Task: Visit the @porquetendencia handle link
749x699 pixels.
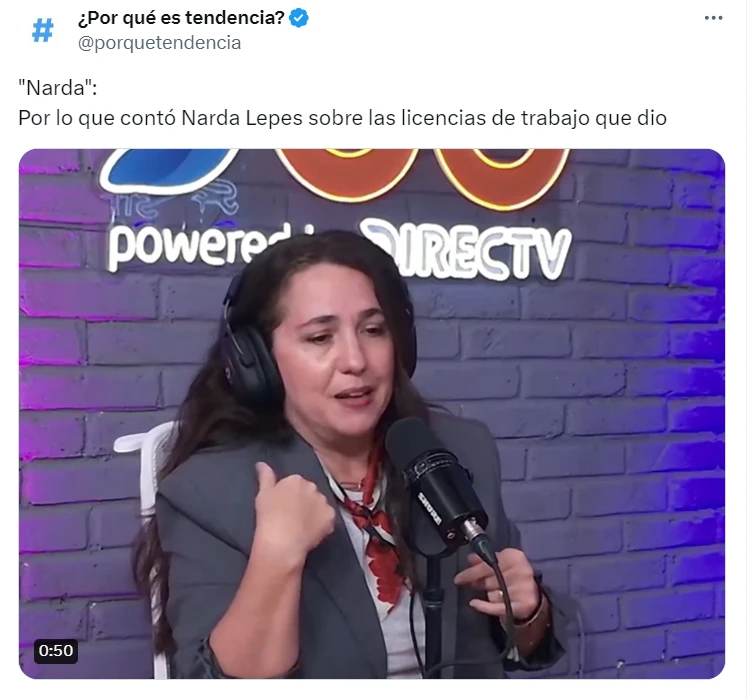Action: pos(159,43)
